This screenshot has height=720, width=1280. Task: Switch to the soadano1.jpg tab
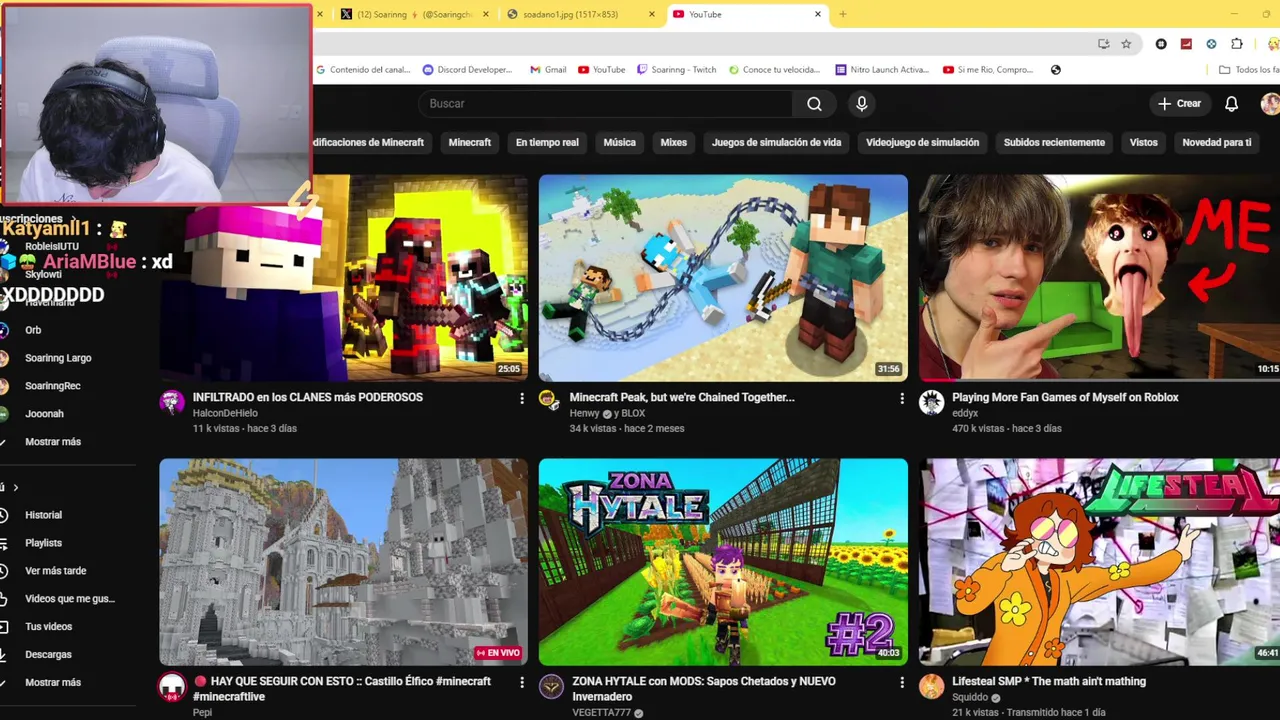coord(580,14)
